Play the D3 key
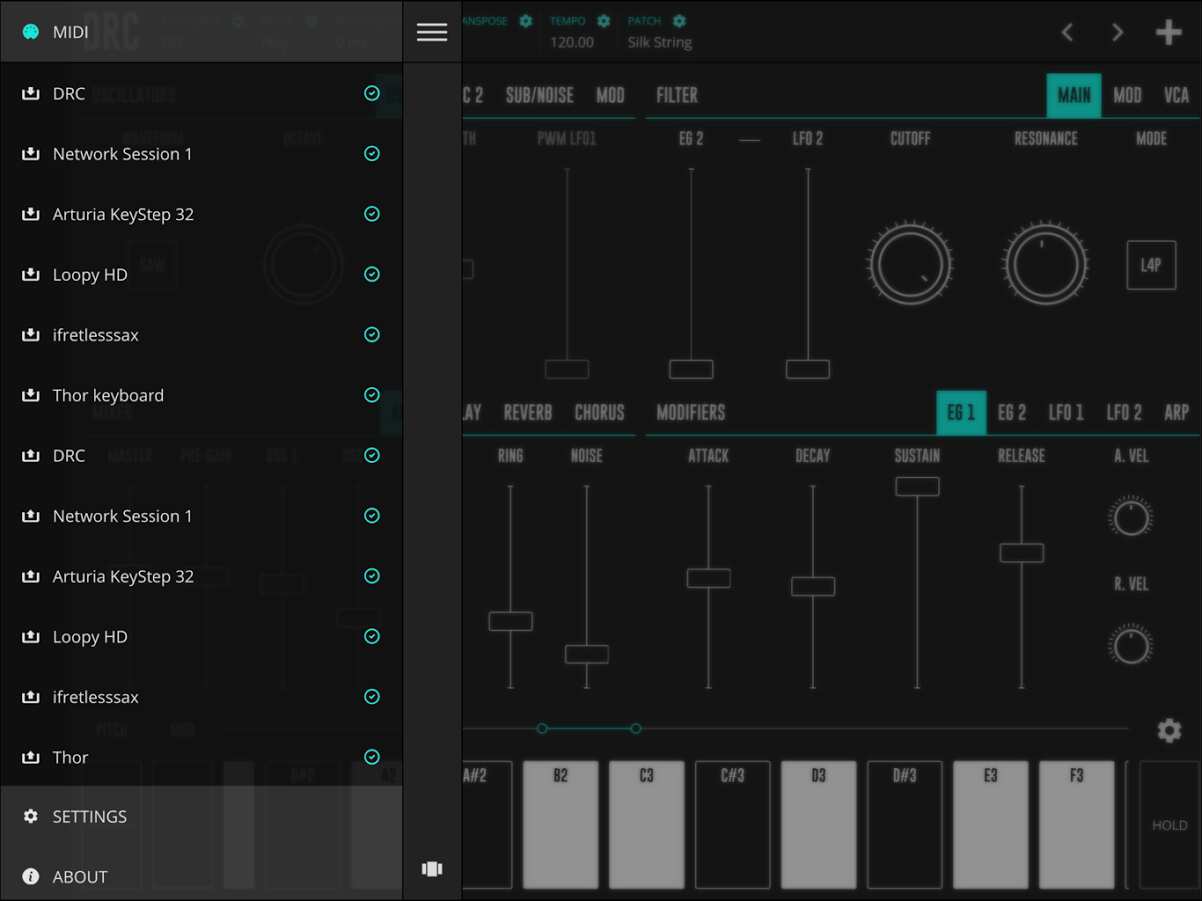 818,825
